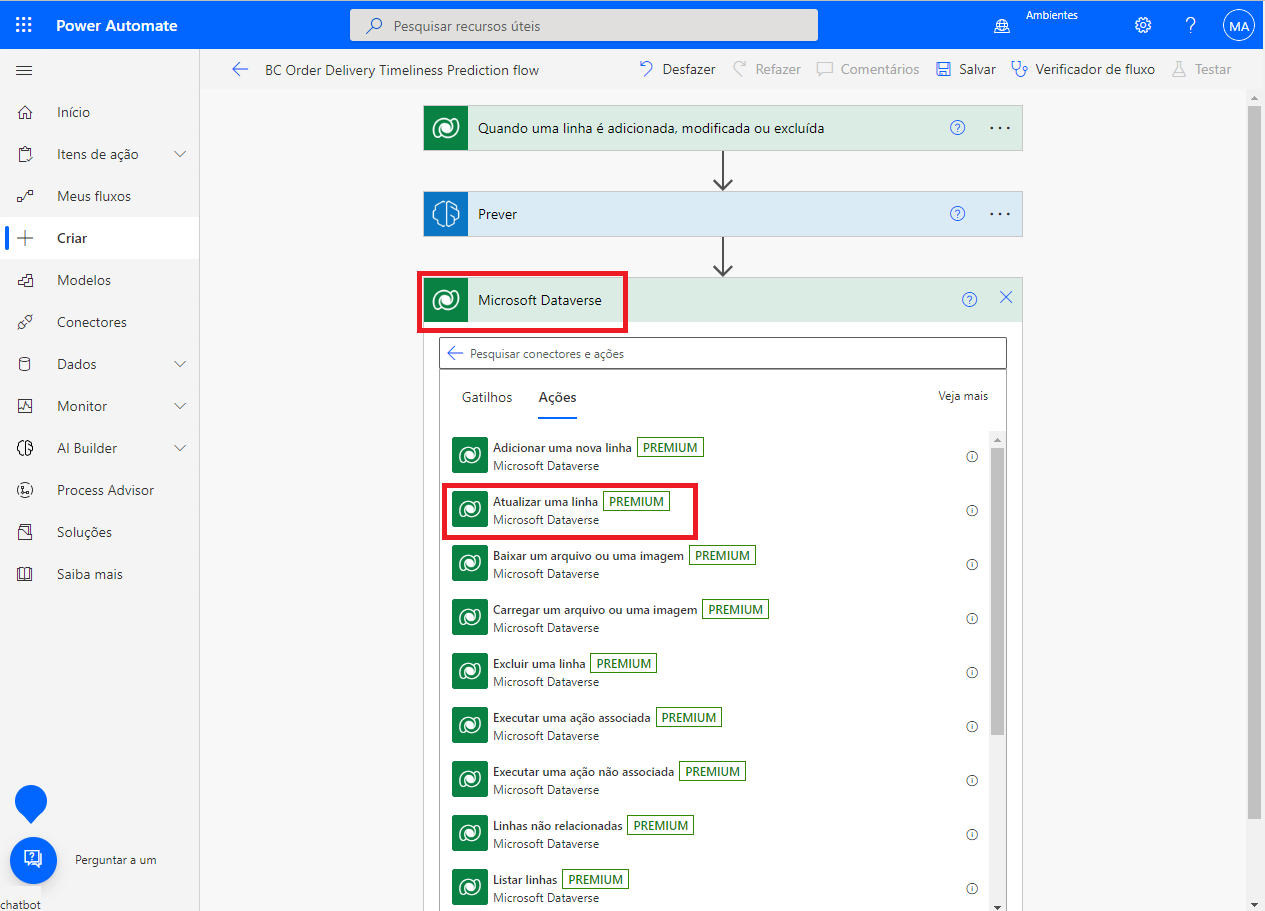Show info for Excluir uma linha
This screenshot has height=911, width=1265.
click(x=972, y=672)
